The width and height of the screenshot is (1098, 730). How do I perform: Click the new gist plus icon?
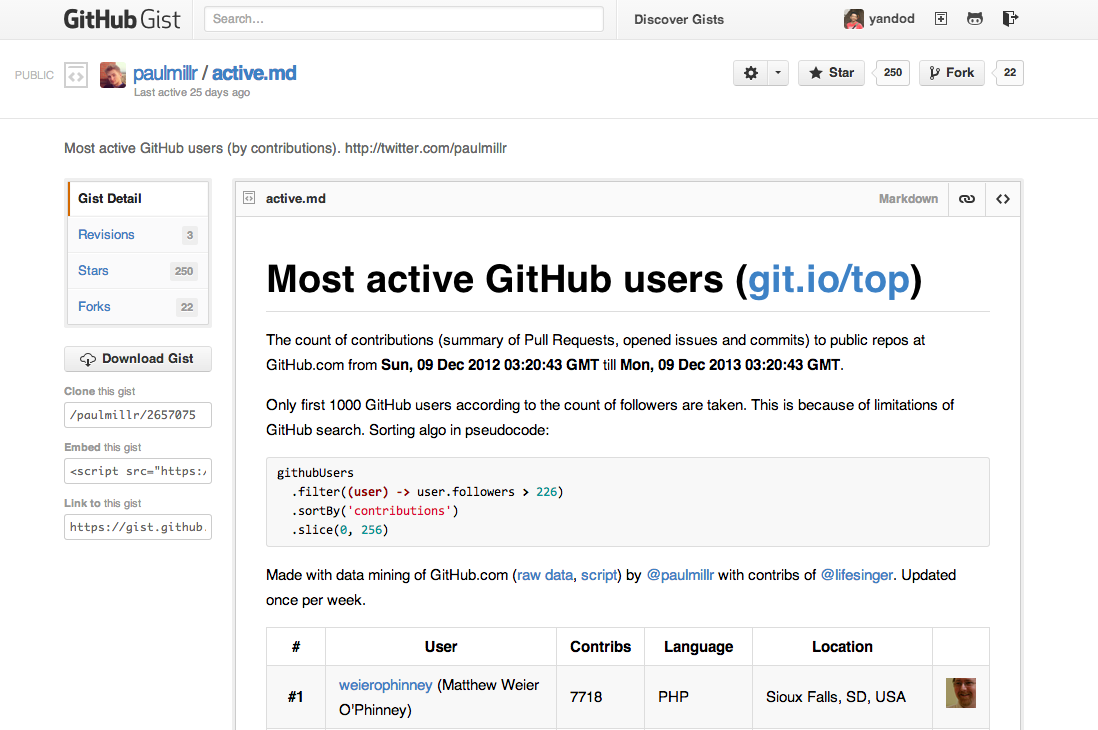[940, 19]
